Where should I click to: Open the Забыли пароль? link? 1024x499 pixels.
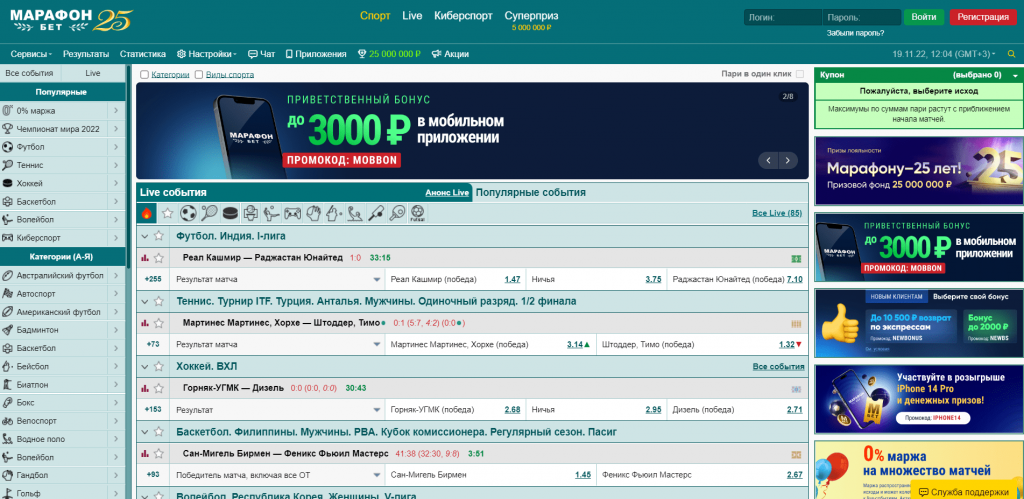coord(856,33)
